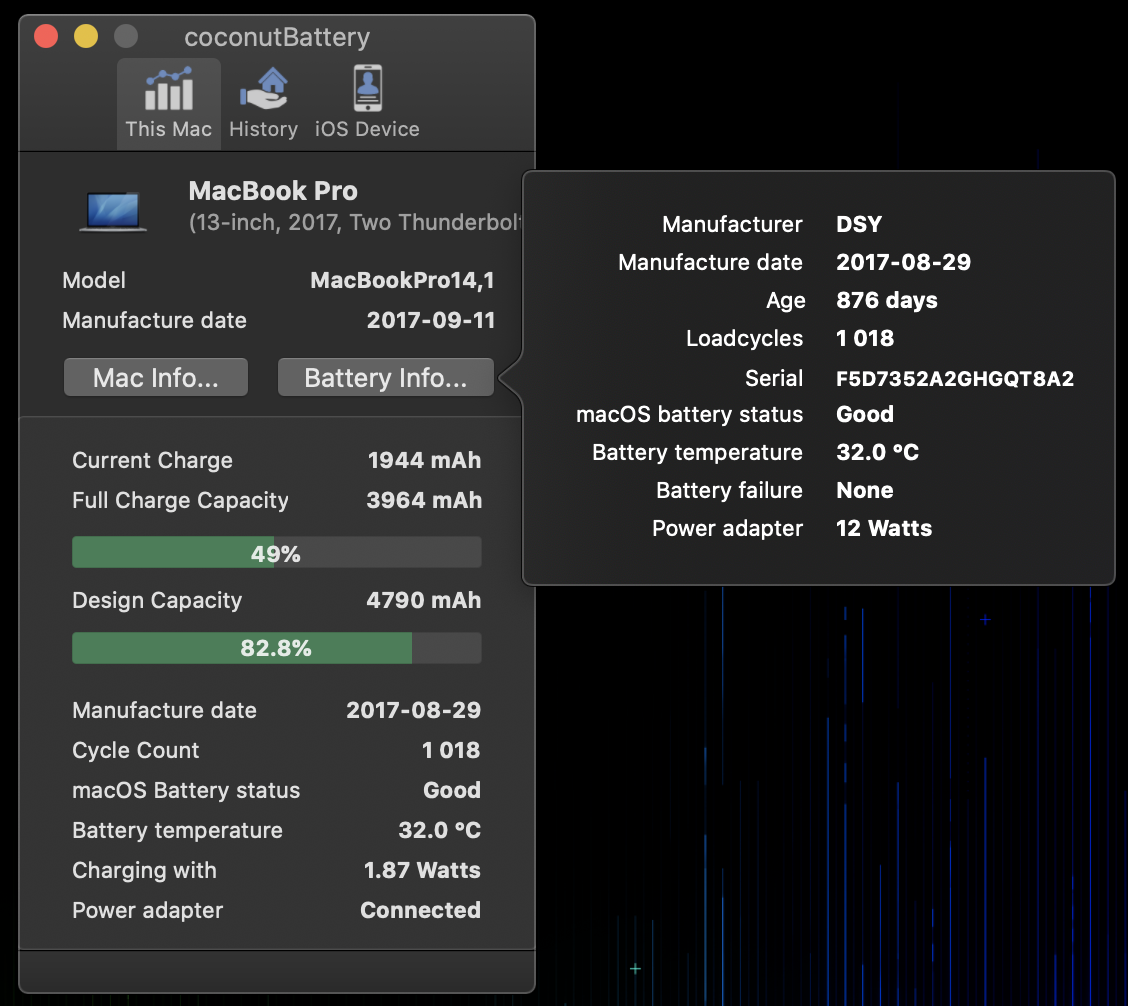The width and height of the screenshot is (1128, 1006).
Task: Select the '876 days' age value
Action: coord(887,300)
